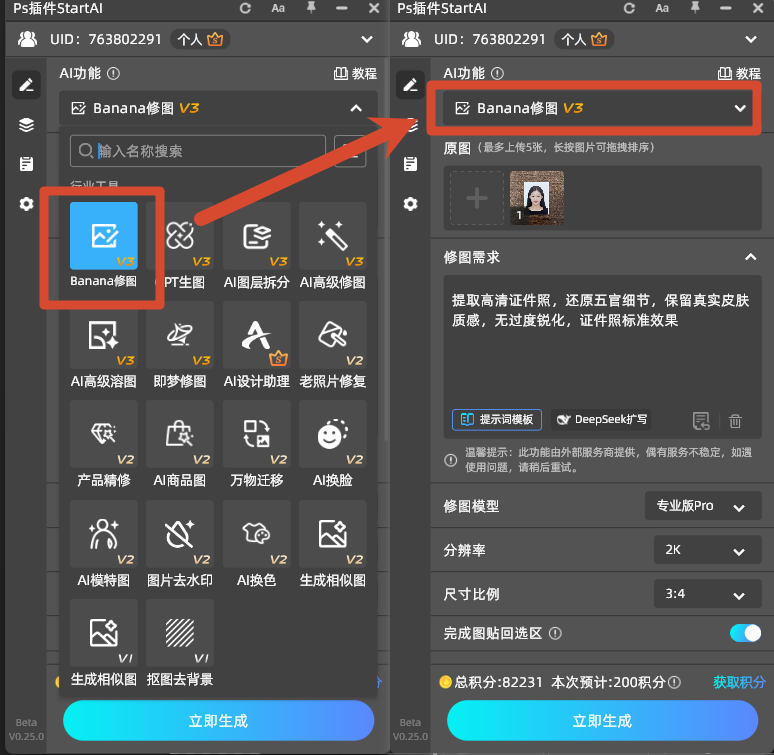Select the 抠图去背景 tool

(x=180, y=633)
